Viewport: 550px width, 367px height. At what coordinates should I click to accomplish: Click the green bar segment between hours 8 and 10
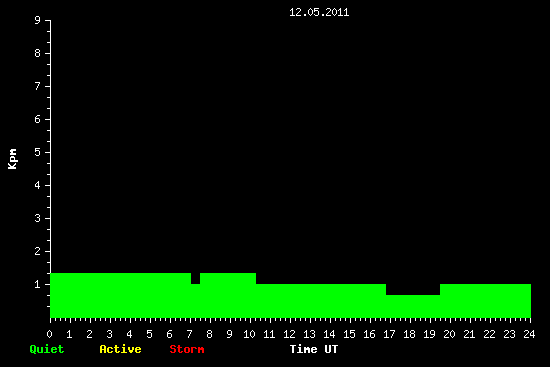[228, 295]
